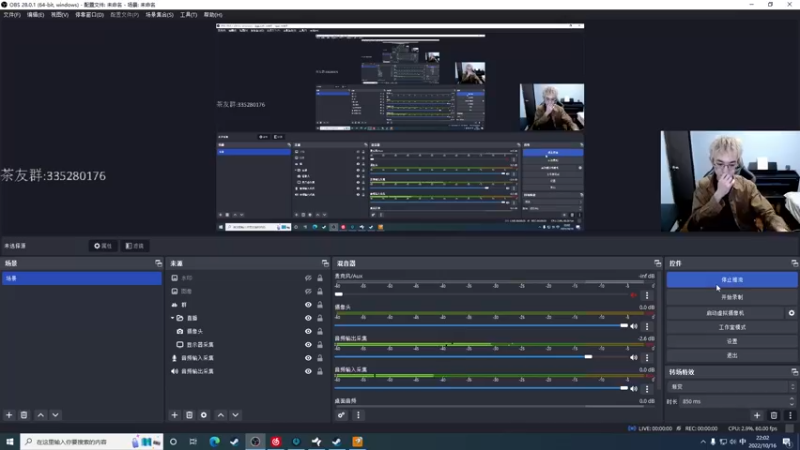Image resolution: width=800 pixels, height=450 pixels.
Task: Open the 停靠窗口(D) menu
Action: 89,15
